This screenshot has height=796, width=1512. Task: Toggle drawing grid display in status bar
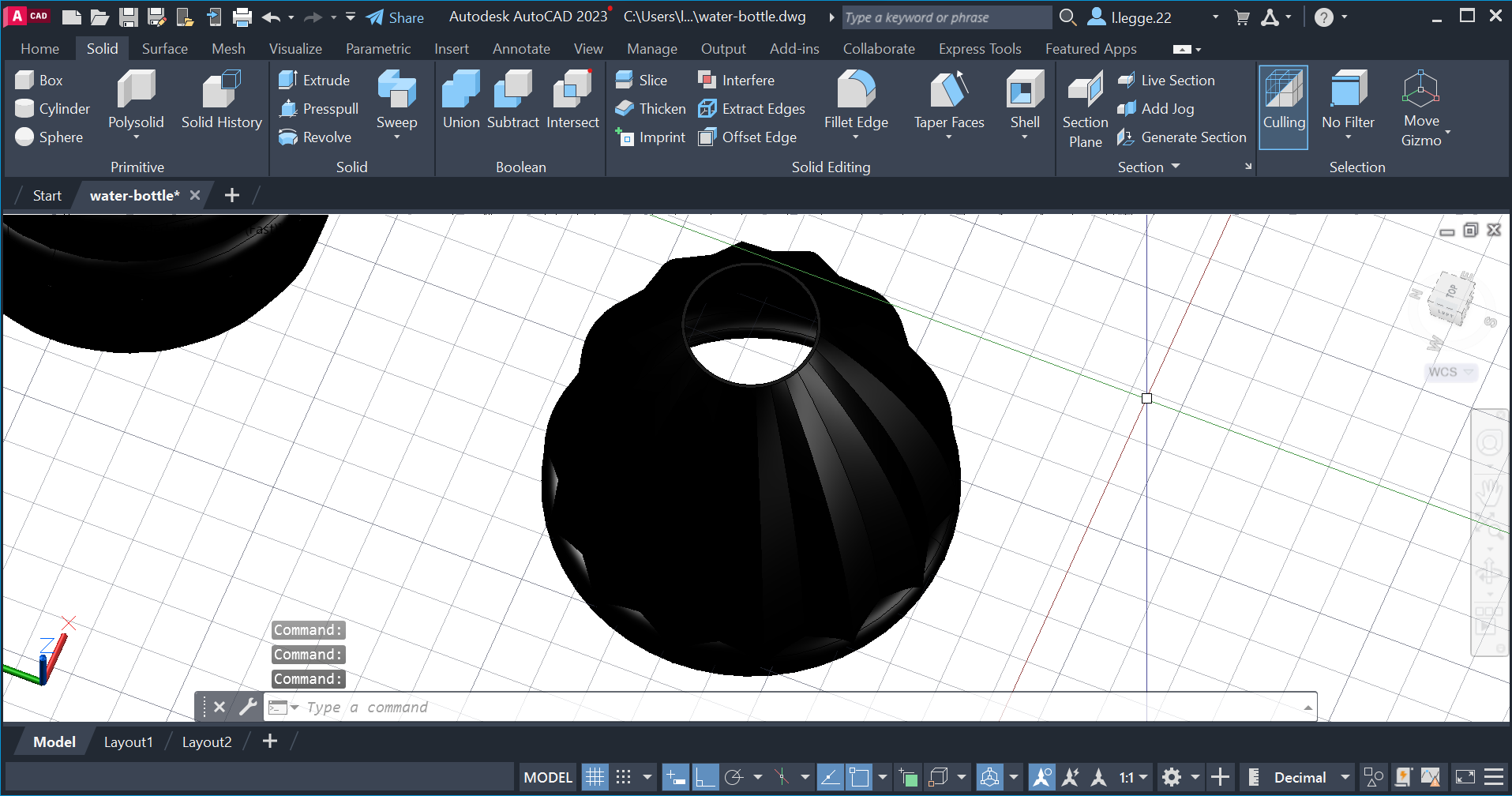(x=595, y=777)
